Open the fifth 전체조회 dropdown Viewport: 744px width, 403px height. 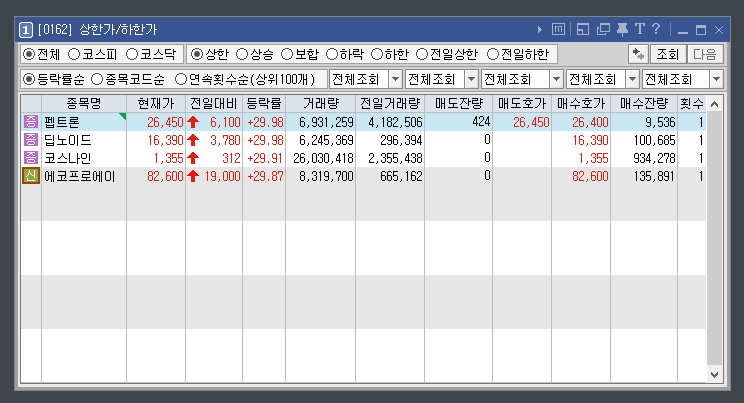[x=716, y=79]
